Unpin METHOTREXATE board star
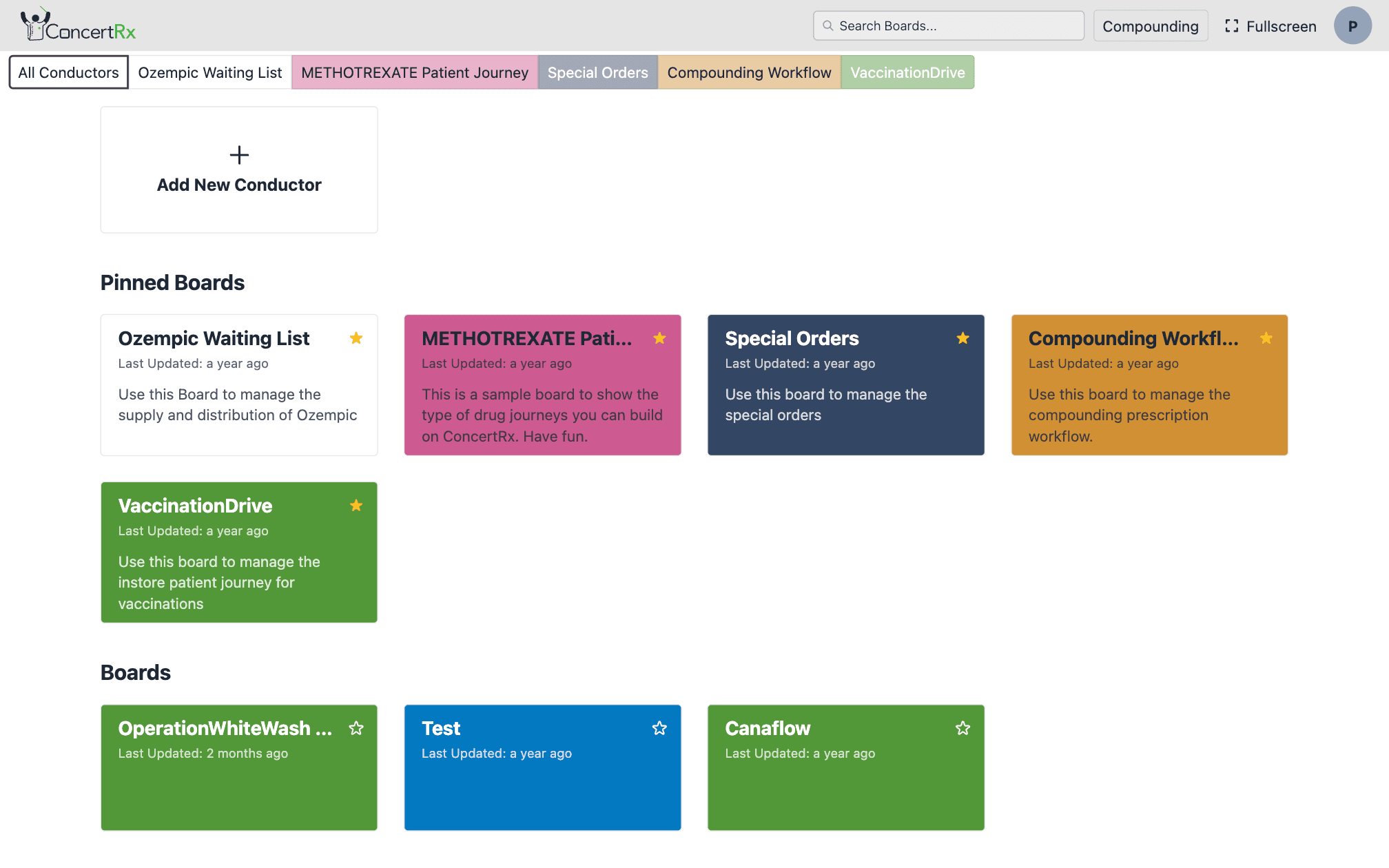 659,338
